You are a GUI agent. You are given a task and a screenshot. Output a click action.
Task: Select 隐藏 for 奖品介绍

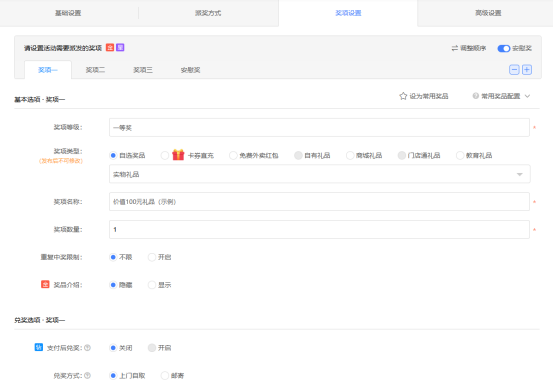coord(113,285)
